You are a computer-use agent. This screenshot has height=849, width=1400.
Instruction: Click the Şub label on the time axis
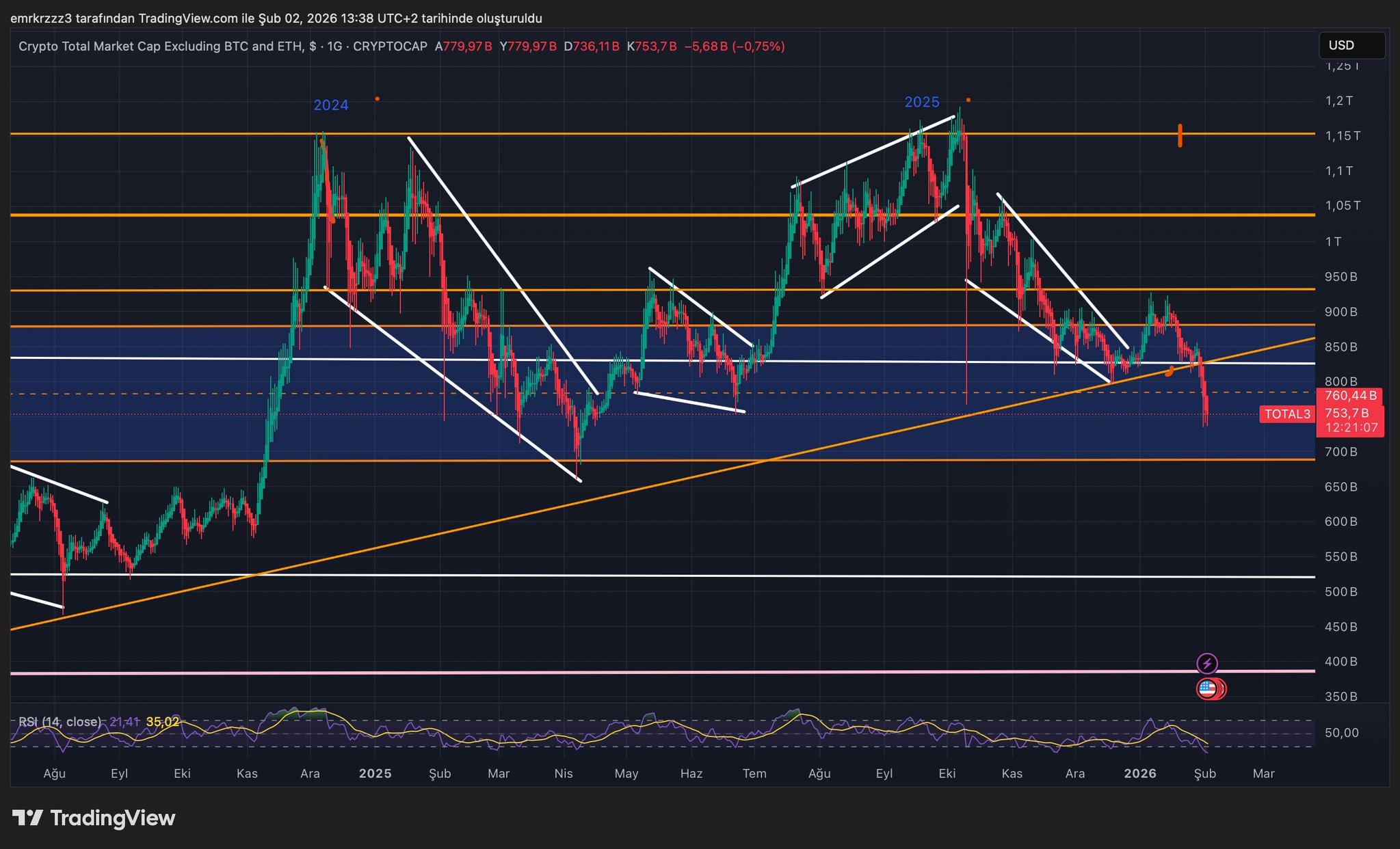[x=1204, y=774]
